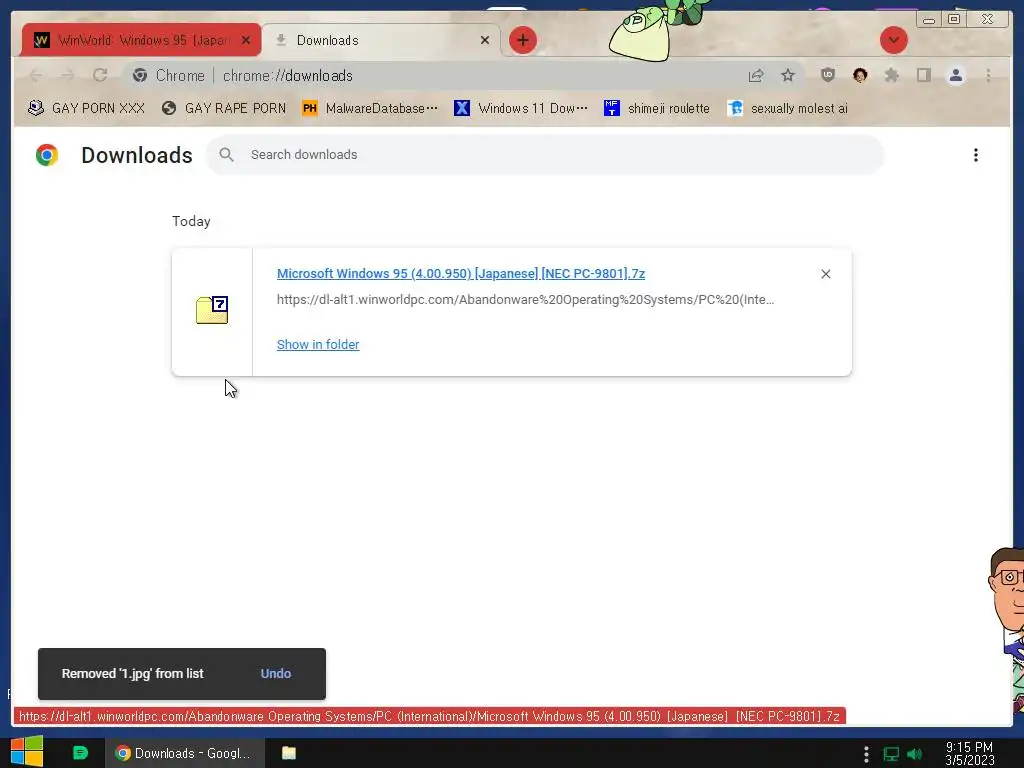Select the Downloads browser tab

tap(382, 40)
